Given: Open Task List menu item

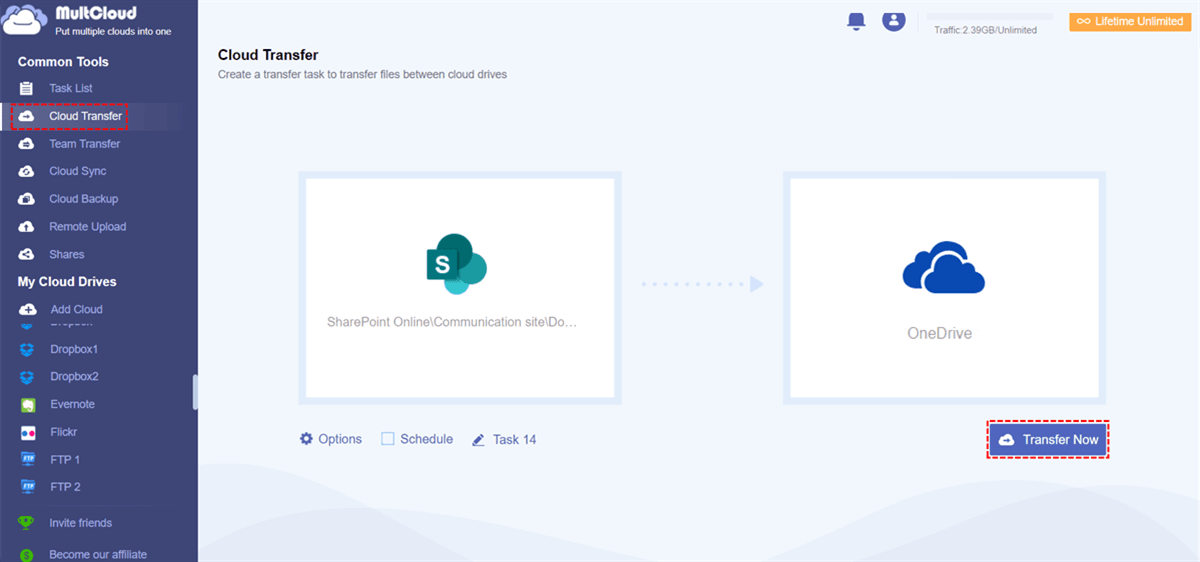Looking at the screenshot, I should 71,88.
